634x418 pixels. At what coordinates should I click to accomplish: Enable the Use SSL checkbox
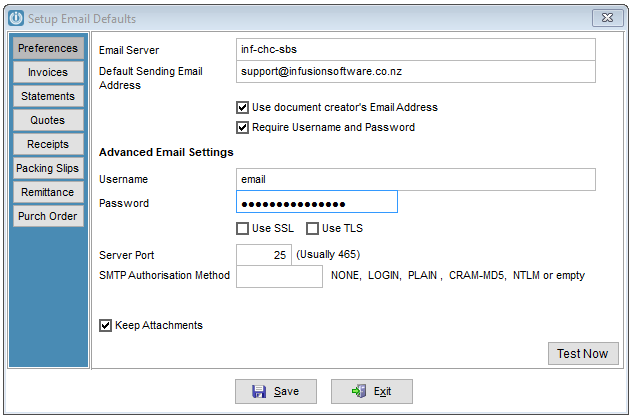[x=242, y=228]
